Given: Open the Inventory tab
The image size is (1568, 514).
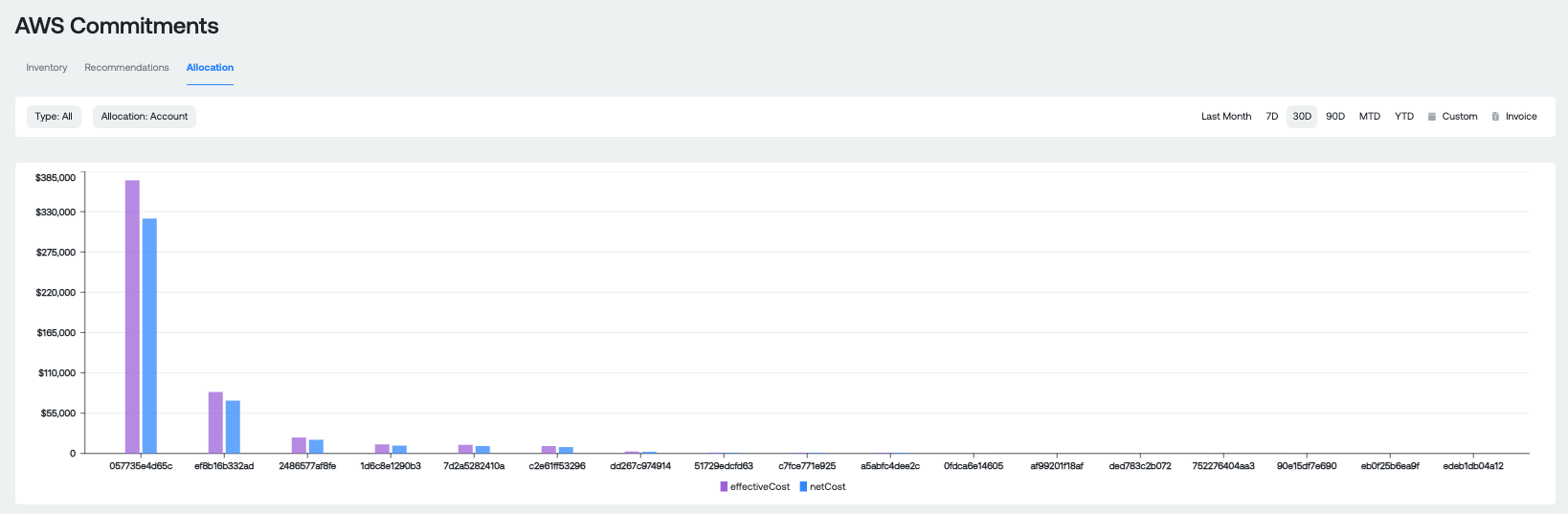Looking at the screenshot, I should pyautogui.click(x=46, y=68).
